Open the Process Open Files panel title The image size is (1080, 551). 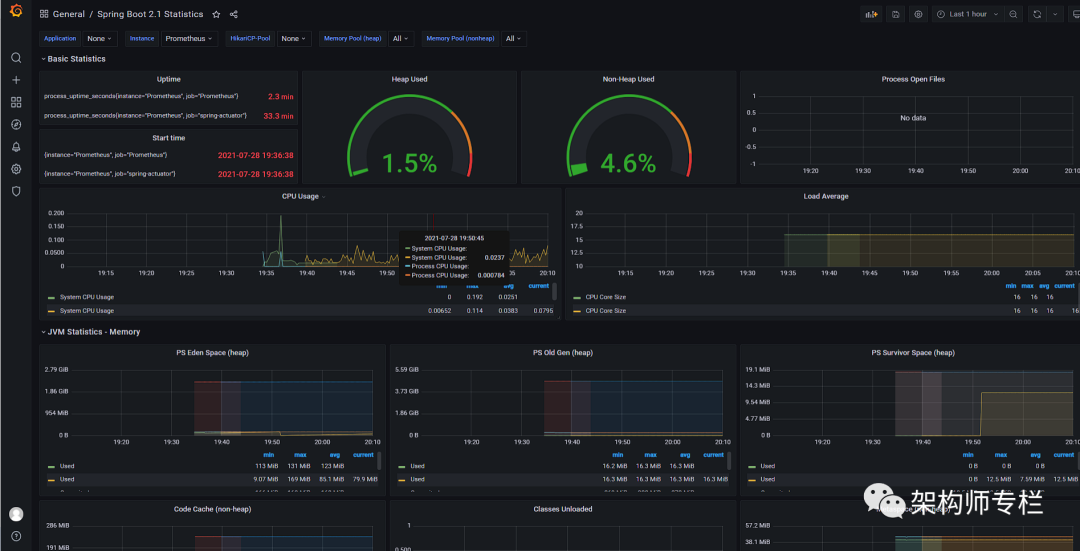coord(913,79)
